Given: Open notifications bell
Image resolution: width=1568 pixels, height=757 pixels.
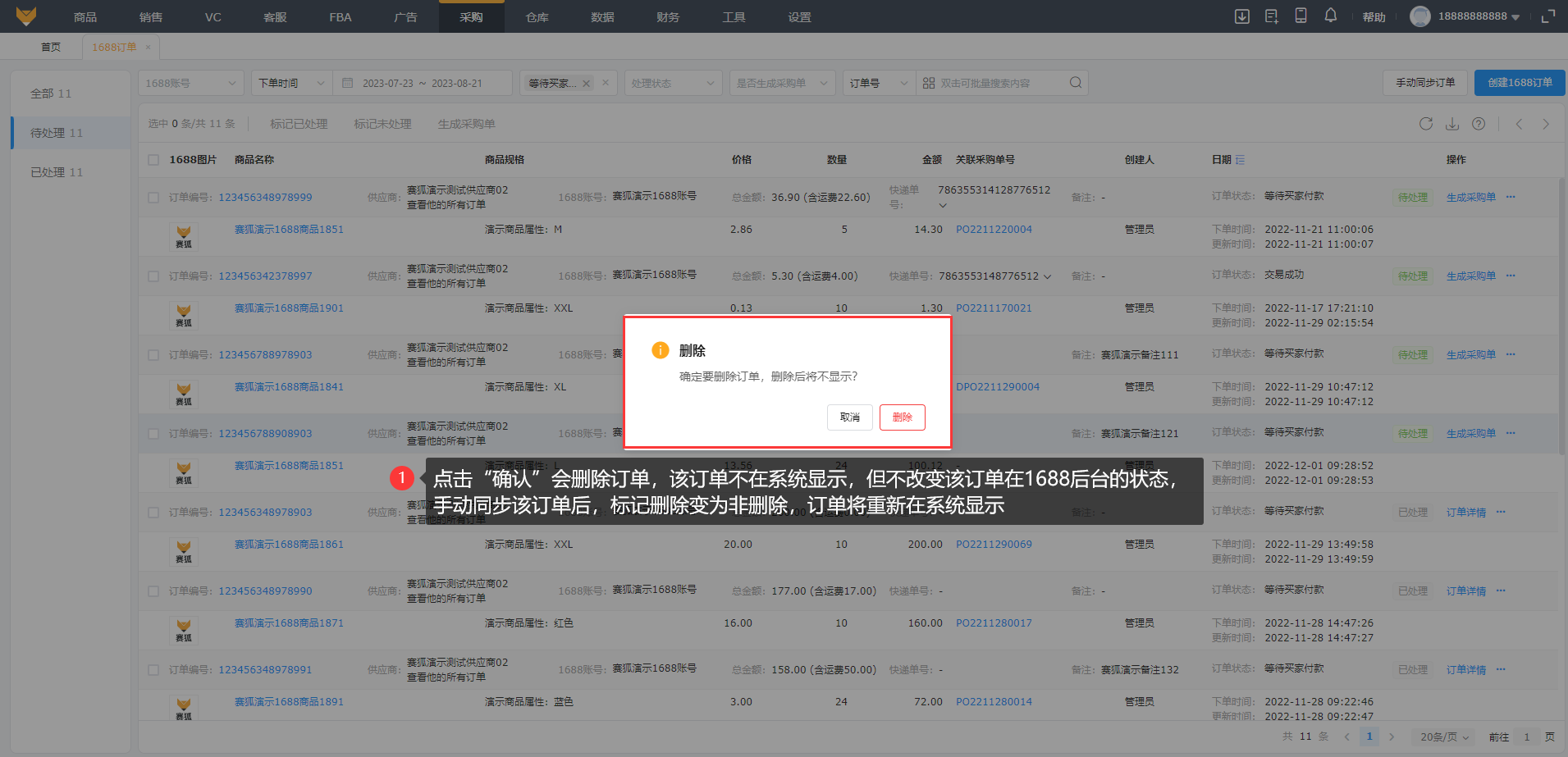Looking at the screenshot, I should (1331, 16).
